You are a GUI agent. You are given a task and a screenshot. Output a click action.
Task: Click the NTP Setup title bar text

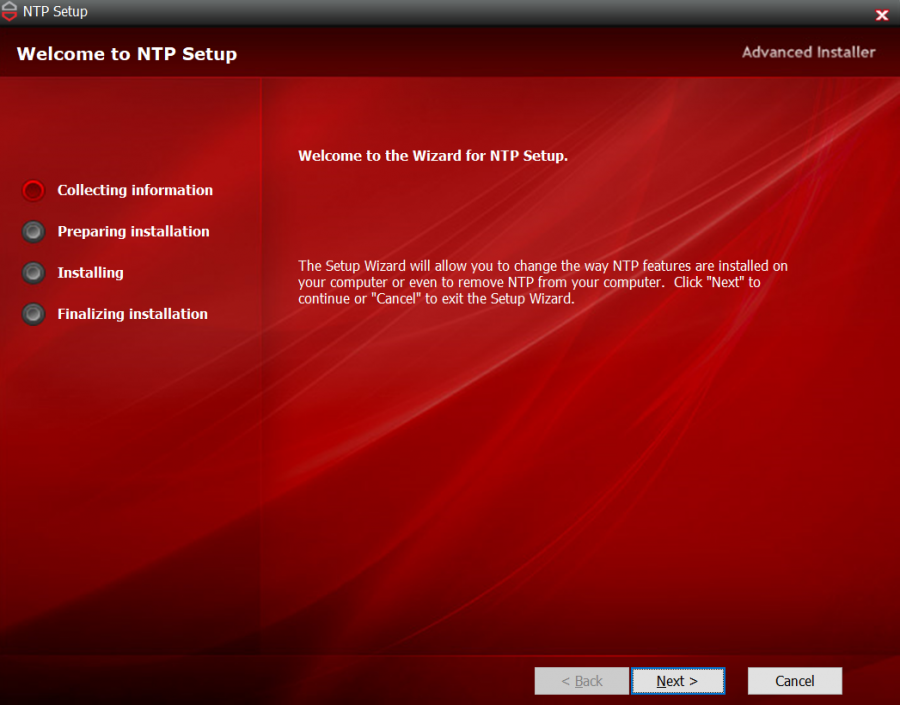point(57,11)
